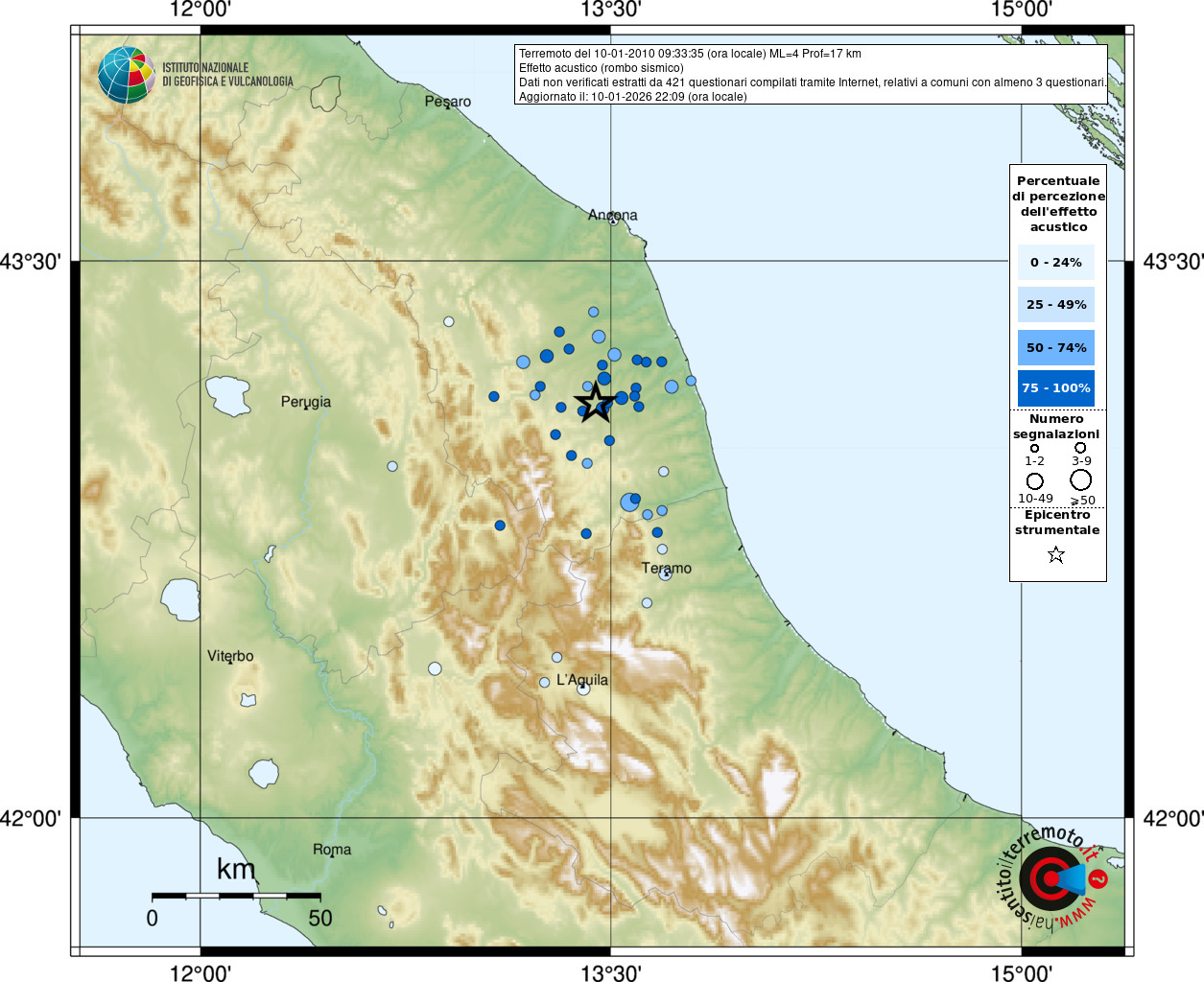The image size is (1204, 982).
Task: Click the right 43°30' latitude label
Action: coord(1172,261)
